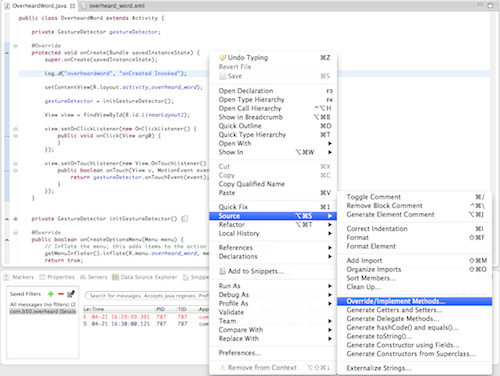The height and width of the screenshot is (376, 500).
Task: Expand the Refactor submenu arrow
Action: pos(330,225)
